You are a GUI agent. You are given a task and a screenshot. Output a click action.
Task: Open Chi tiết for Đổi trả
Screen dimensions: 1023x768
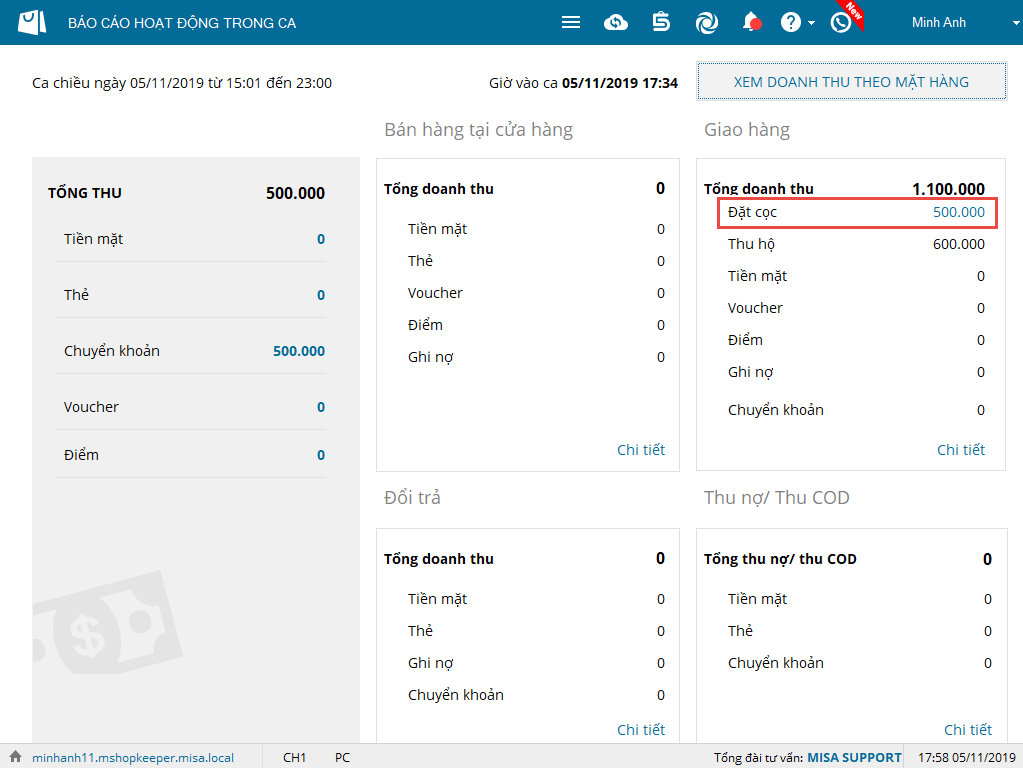coord(641,730)
